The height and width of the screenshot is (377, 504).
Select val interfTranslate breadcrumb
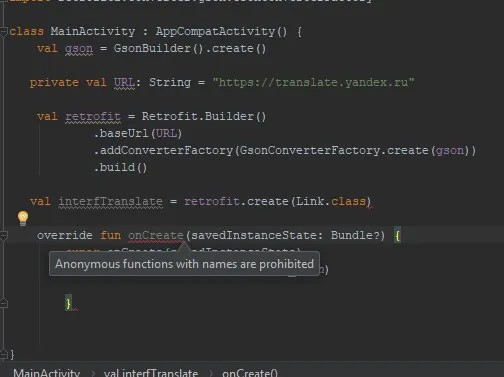coord(151,373)
